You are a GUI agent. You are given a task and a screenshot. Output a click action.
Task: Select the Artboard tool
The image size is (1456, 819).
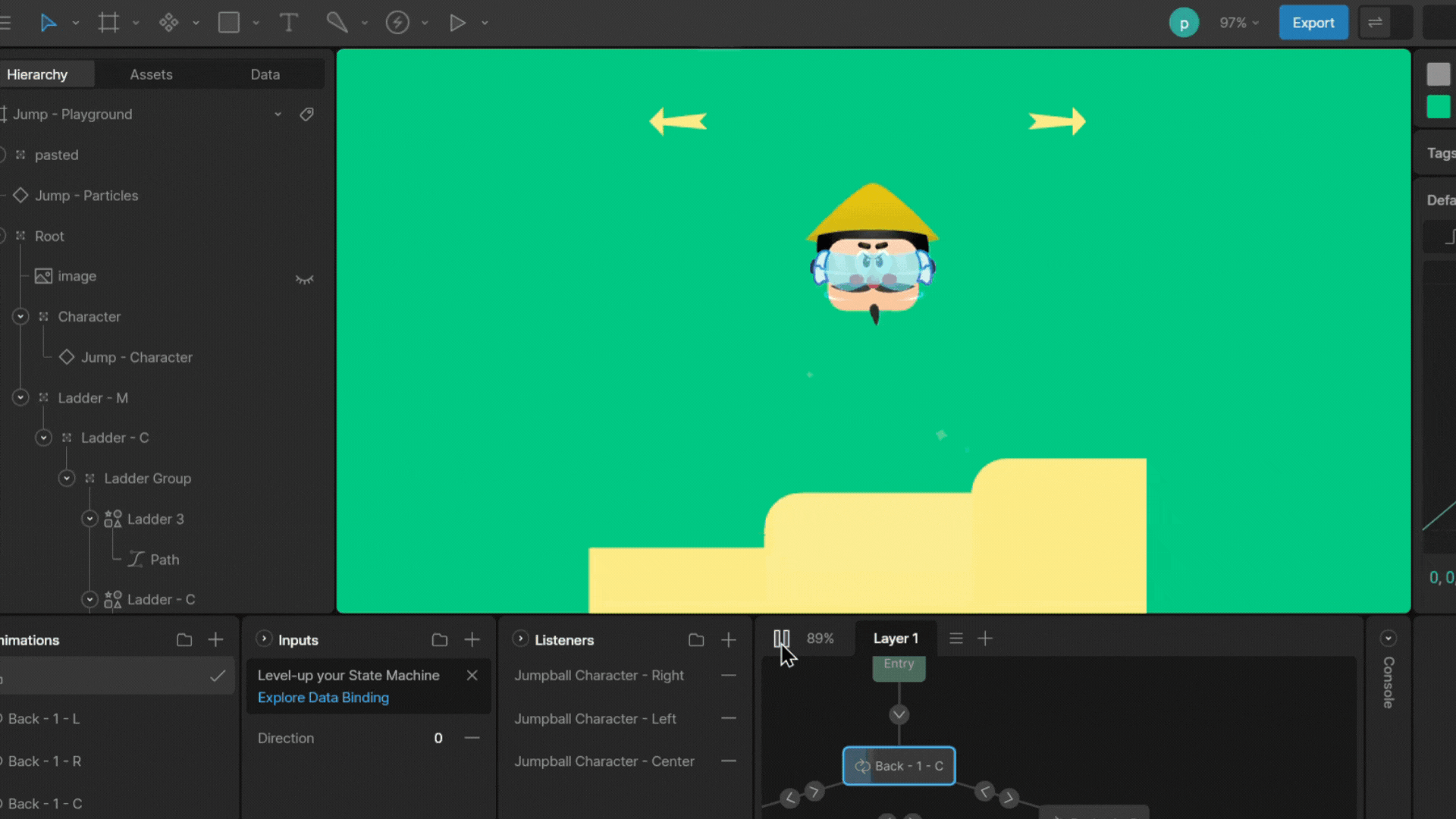[x=108, y=23]
